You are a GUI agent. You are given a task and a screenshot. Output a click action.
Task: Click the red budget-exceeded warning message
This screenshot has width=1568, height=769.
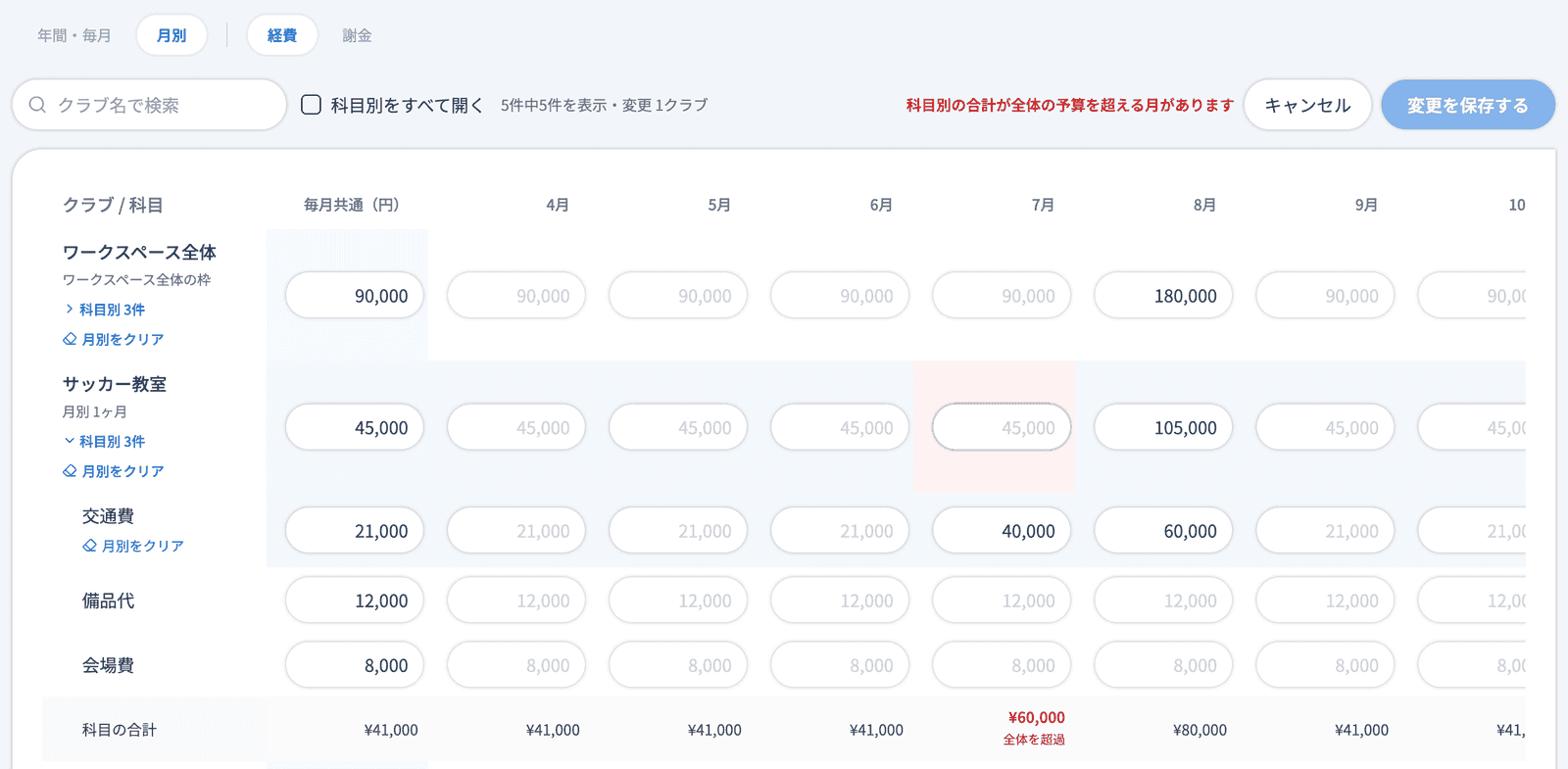coord(1069,105)
